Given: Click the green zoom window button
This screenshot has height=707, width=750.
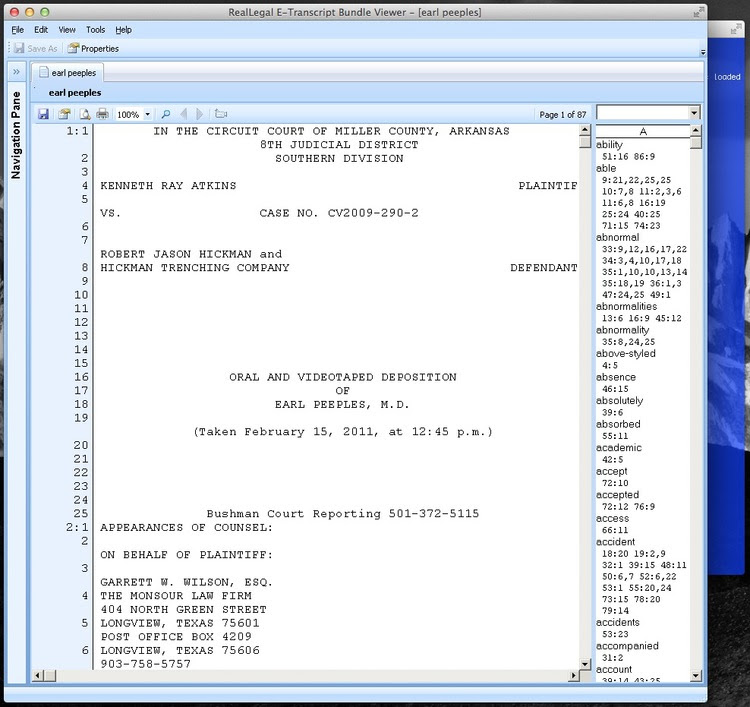Looking at the screenshot, I should [44, 12].
